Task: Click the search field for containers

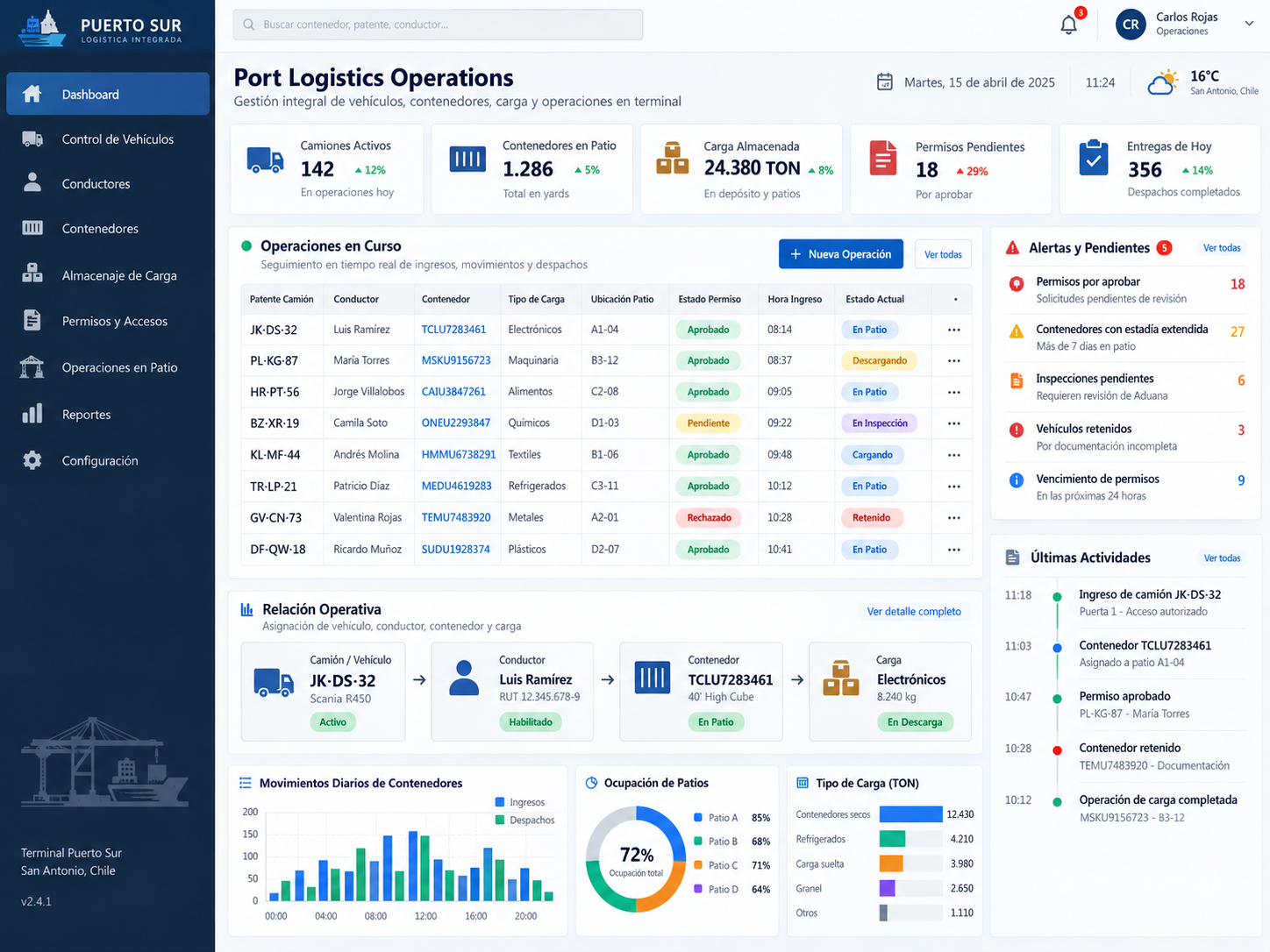Action: [x=438, y=25]
